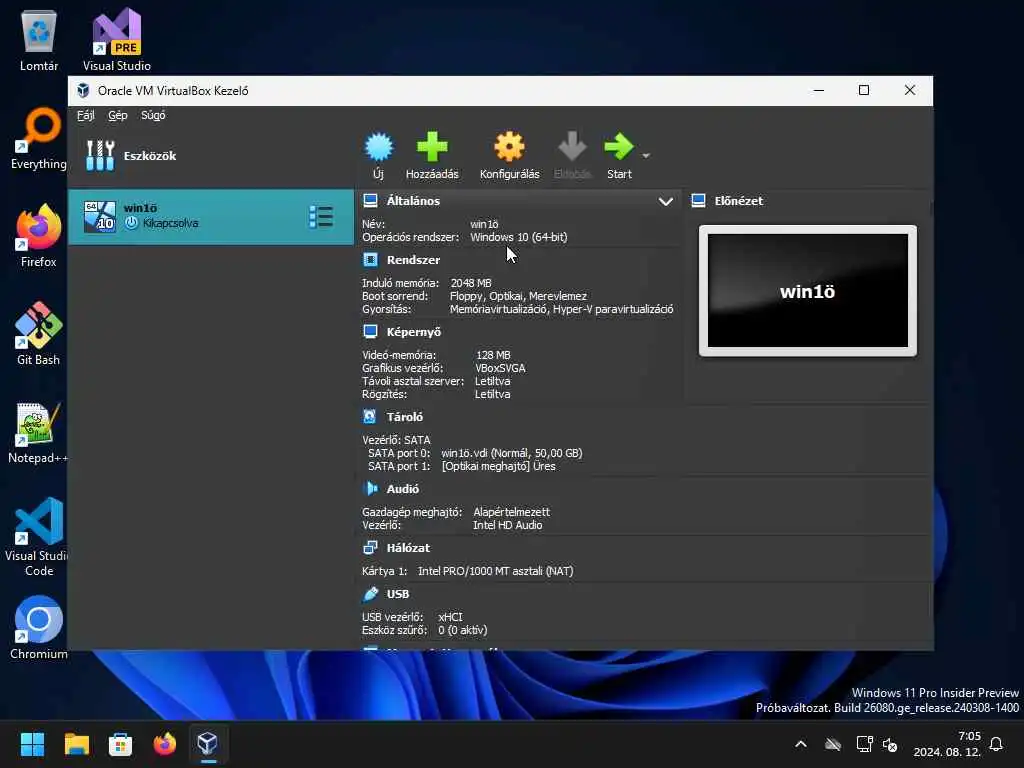Open the Lomtár recycle bin desktop icon
The image size is (1024, 768).
coord(39,40)
